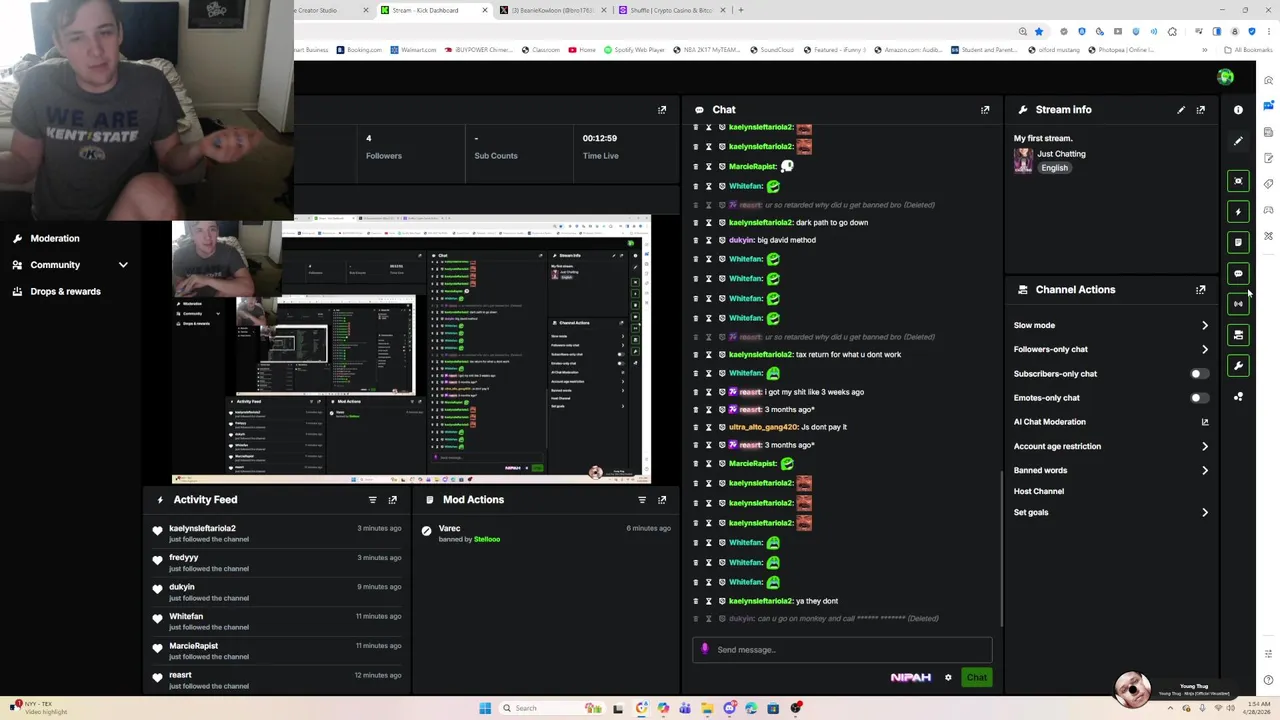Toggle wrench stream info icon in right rail
The image size is (1280, 720).
[1238, 366]
